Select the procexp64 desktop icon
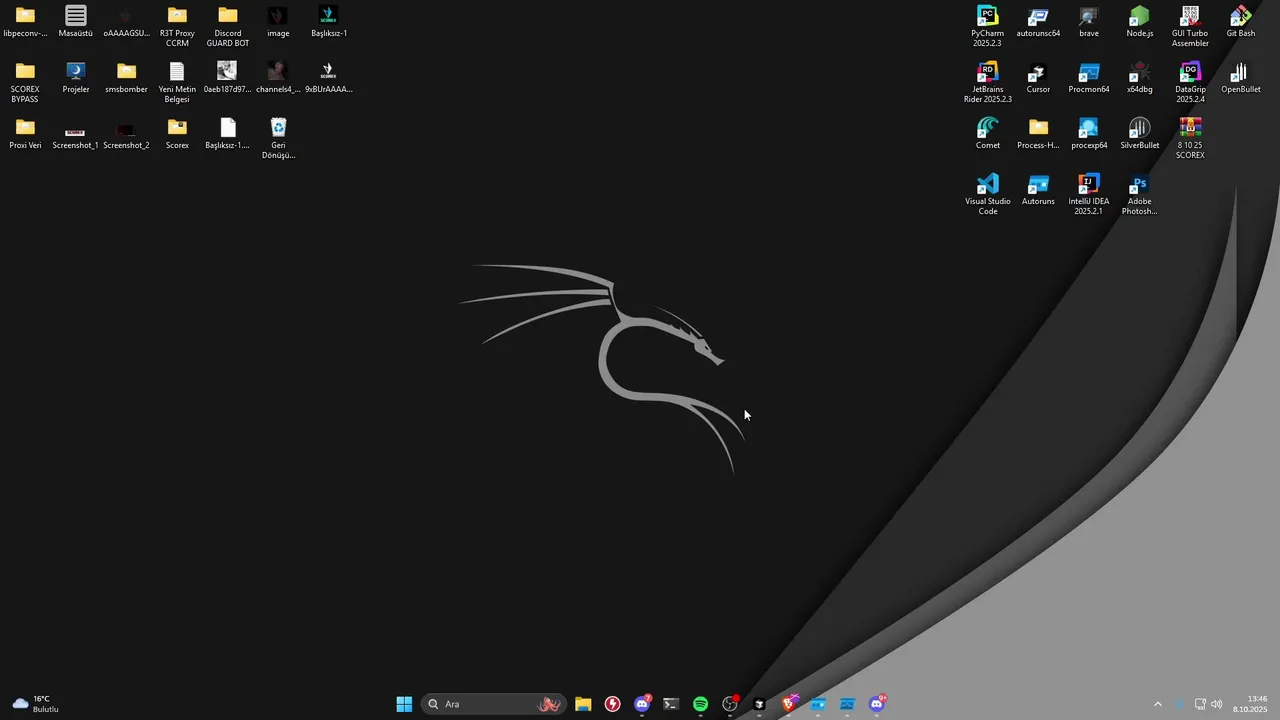 click(x=1089, y=134)
